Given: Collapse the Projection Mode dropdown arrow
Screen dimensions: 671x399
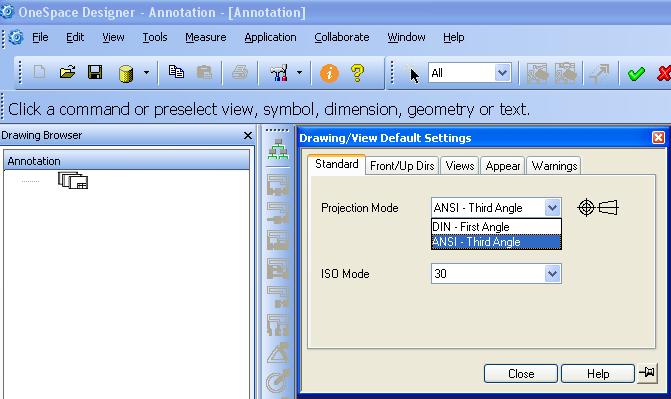Looking at the screenshot, I should [552, 208].
